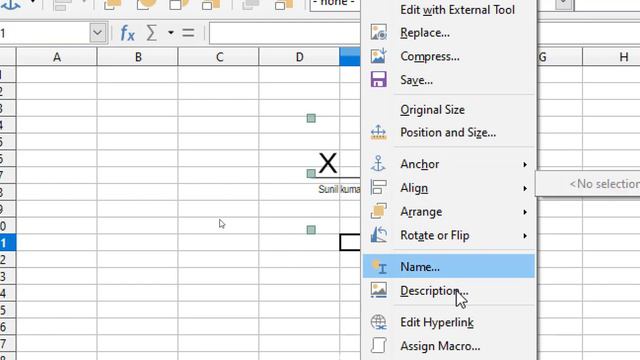640x360 pixels.
Task: Choose Original Size in context menu
Action: (x=432, y=110)
